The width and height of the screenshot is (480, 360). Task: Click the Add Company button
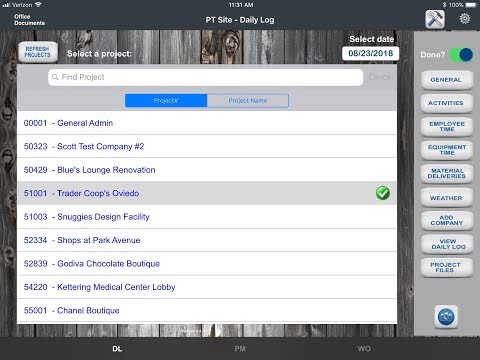[446, 220]
